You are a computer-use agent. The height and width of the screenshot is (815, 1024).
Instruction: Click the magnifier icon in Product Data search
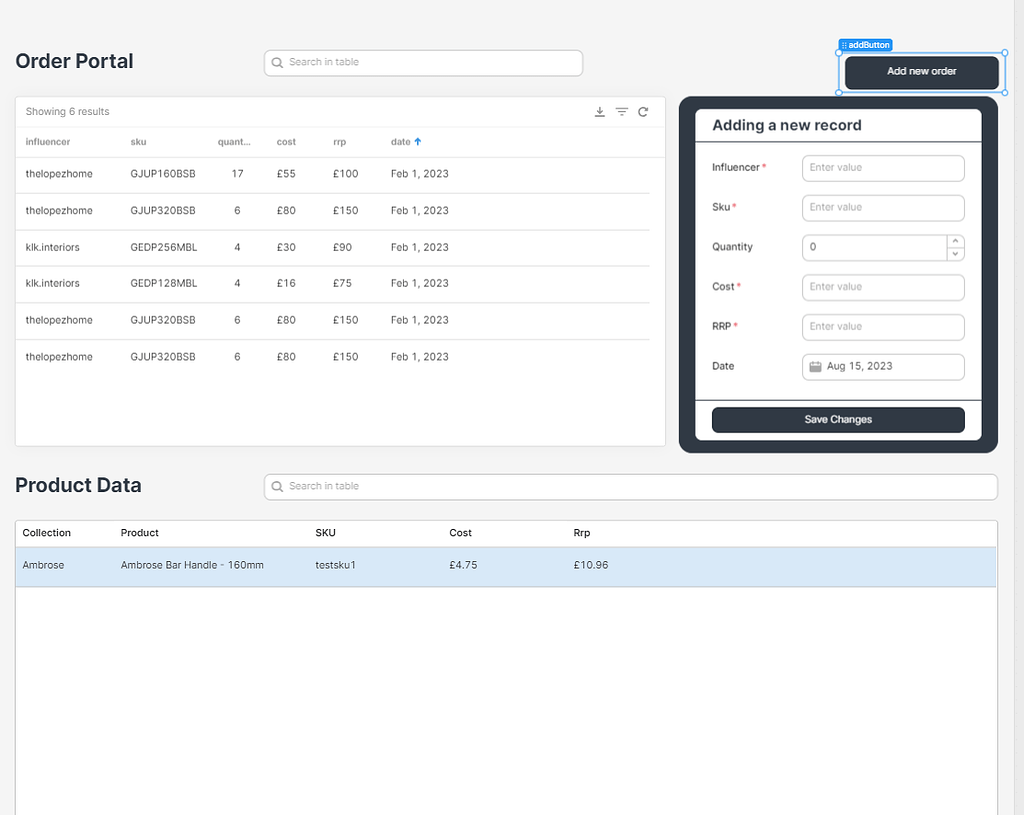tap(277, 486)
